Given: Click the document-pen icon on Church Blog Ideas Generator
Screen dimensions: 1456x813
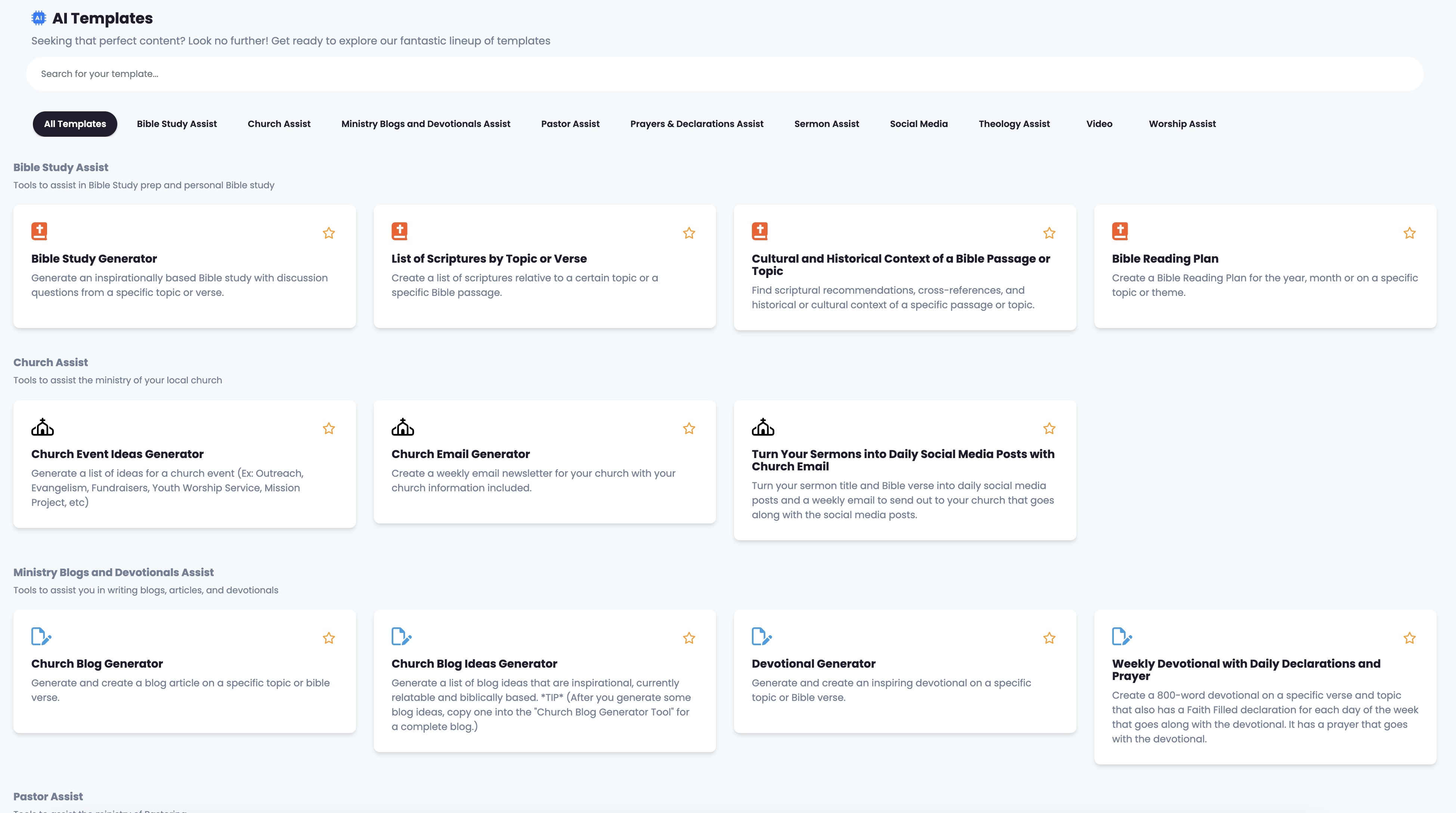Looking at the screenshot, I should pyautogui.click(x=401, y=637).
